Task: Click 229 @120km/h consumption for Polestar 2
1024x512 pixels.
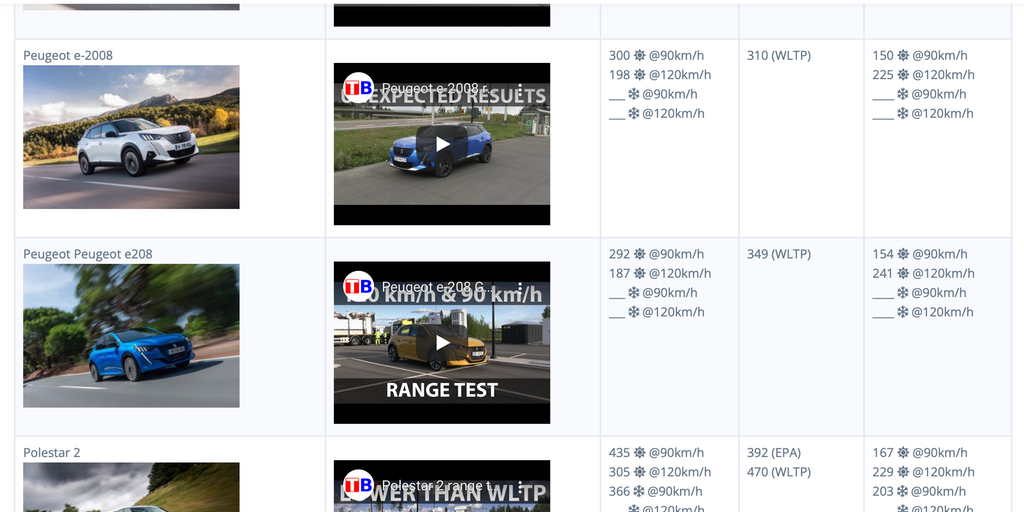Action: point(923,472)
